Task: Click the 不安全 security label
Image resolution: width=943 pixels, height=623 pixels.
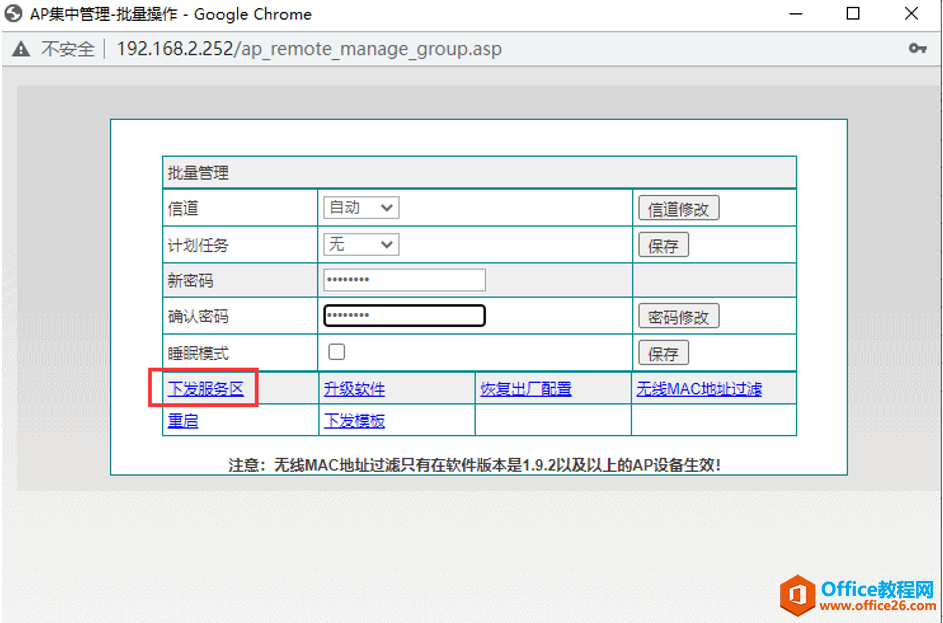Action: (x=67, y=49)
